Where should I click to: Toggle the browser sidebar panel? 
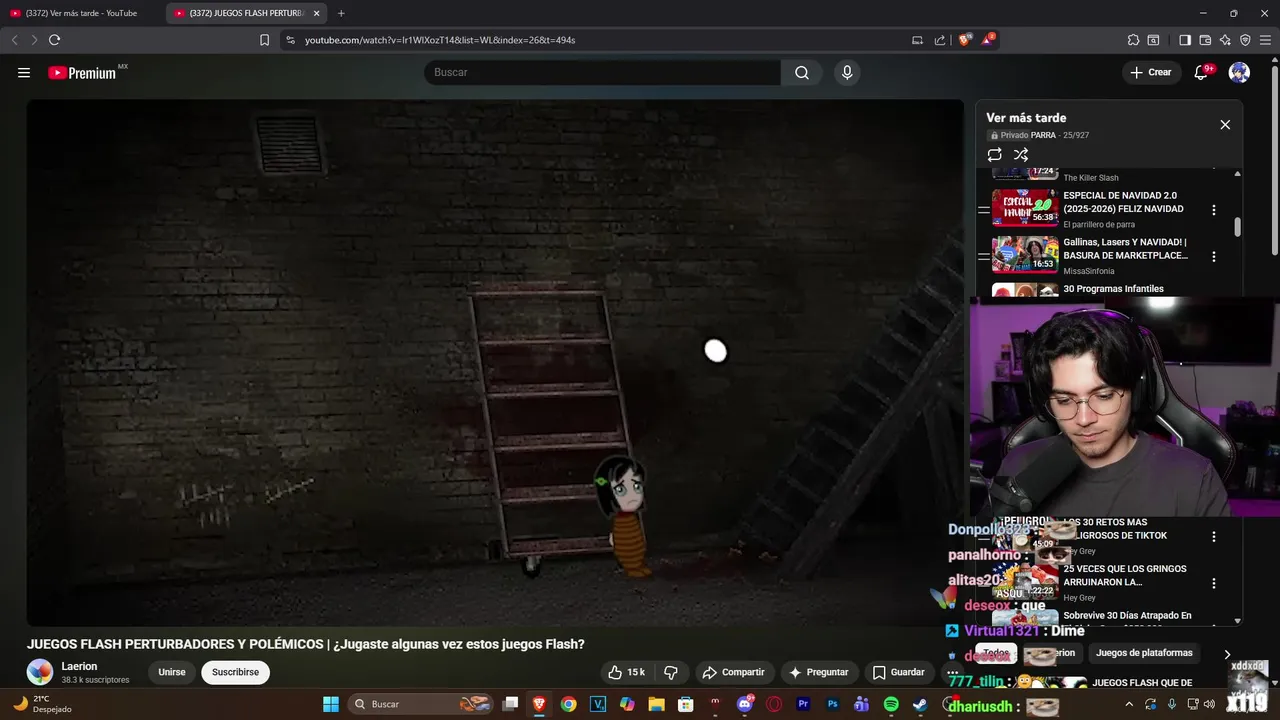(1185, 40)
